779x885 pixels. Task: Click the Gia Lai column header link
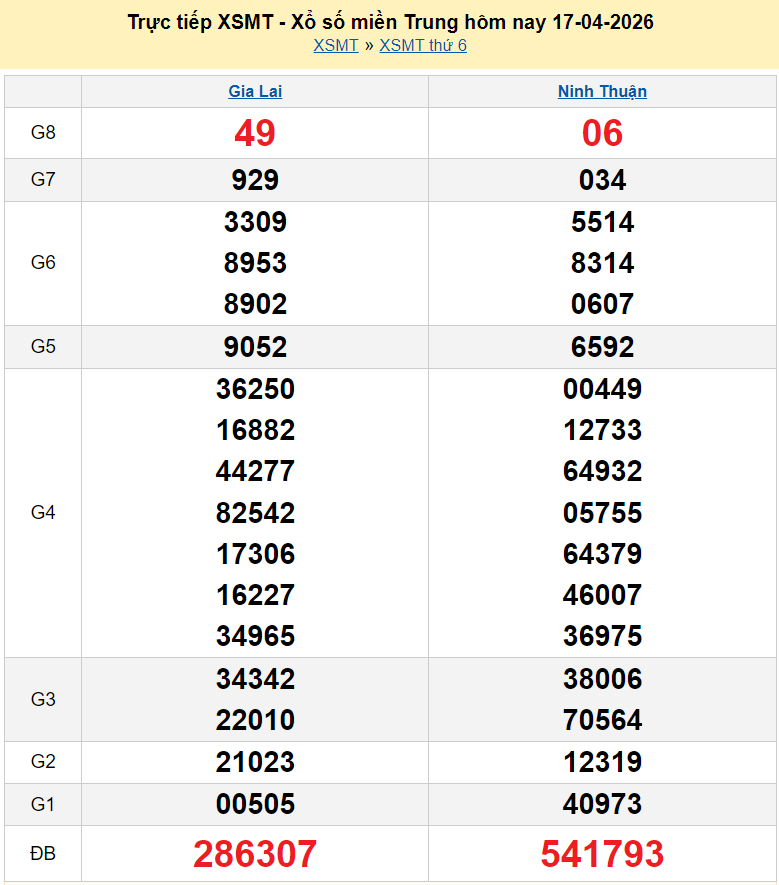point(255,91)
